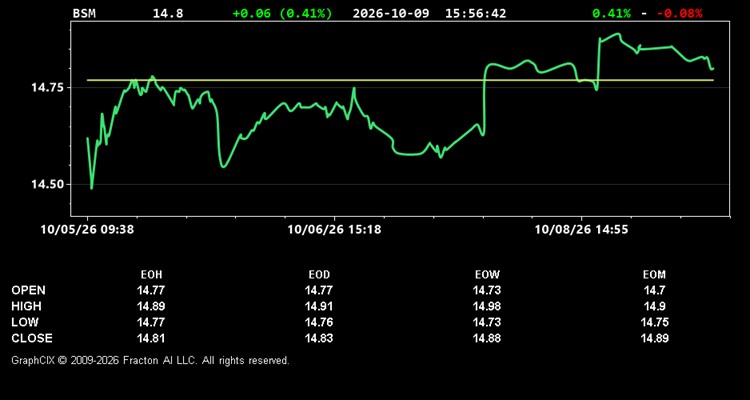Click the EOW high value 14.98

(x=486, y=306)
